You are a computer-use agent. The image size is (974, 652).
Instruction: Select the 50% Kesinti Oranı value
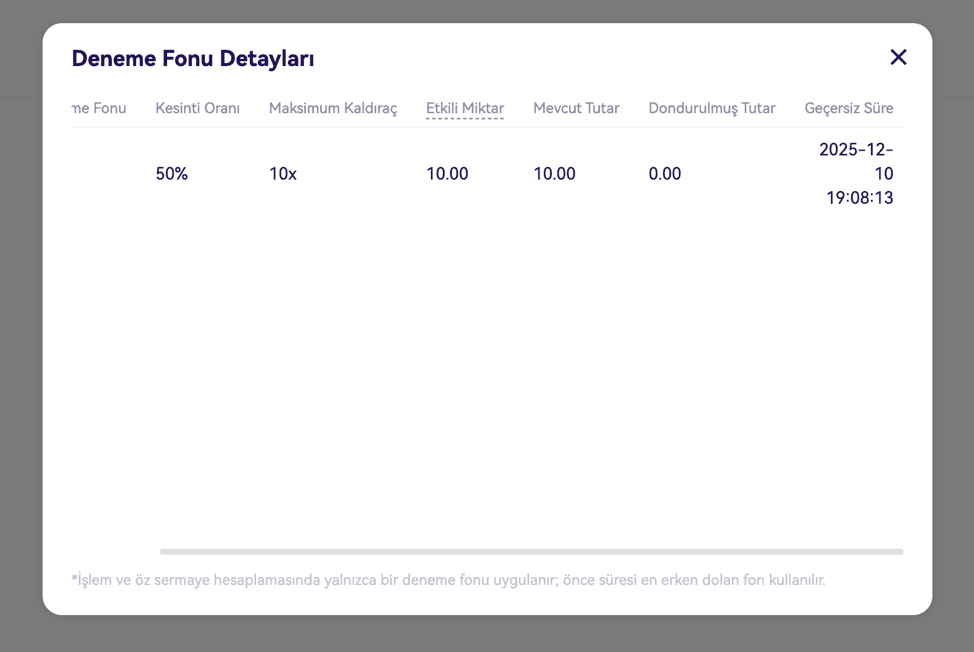click(x=171, y=174)
